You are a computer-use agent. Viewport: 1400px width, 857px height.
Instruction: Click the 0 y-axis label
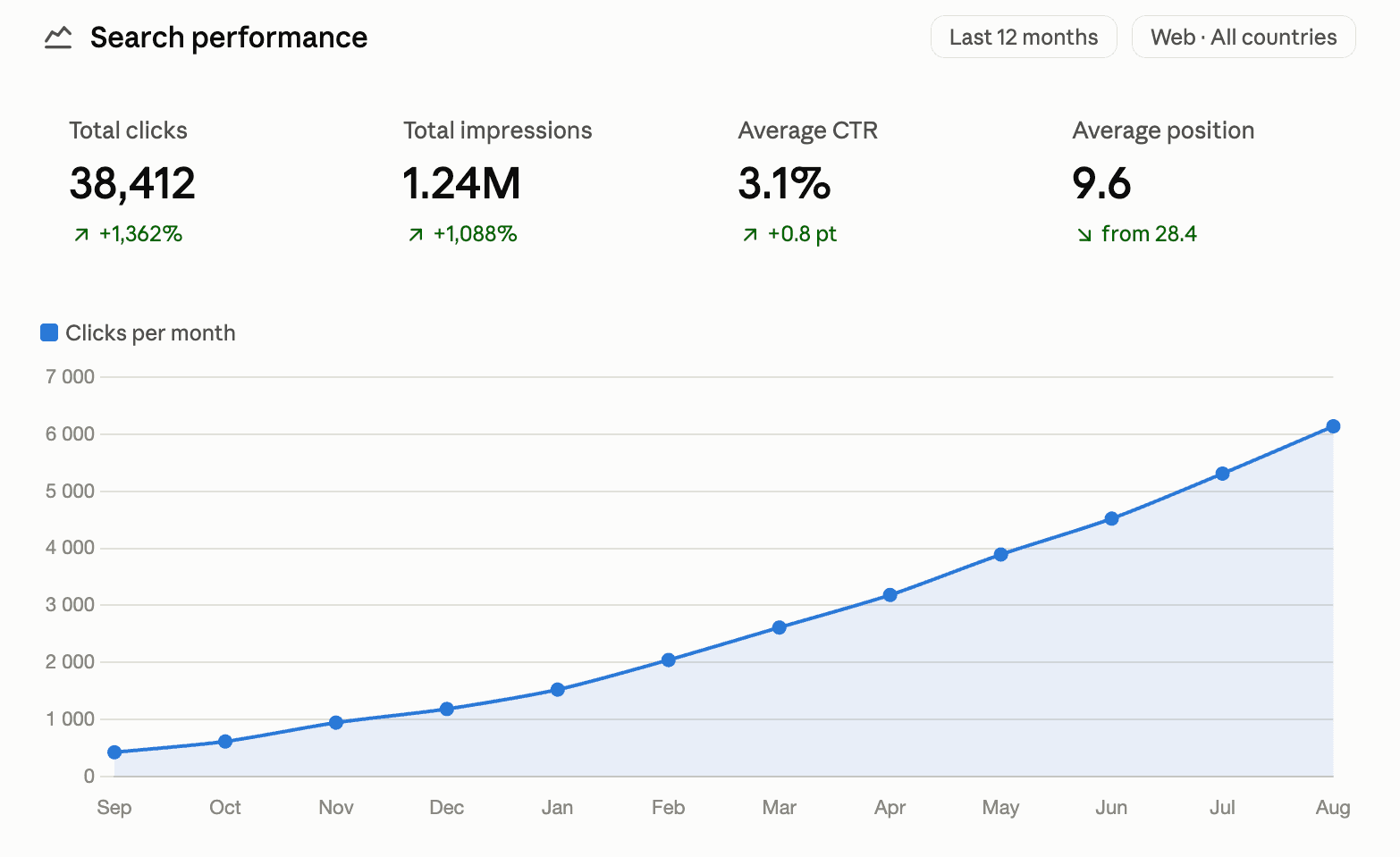(x=89, y=777)
